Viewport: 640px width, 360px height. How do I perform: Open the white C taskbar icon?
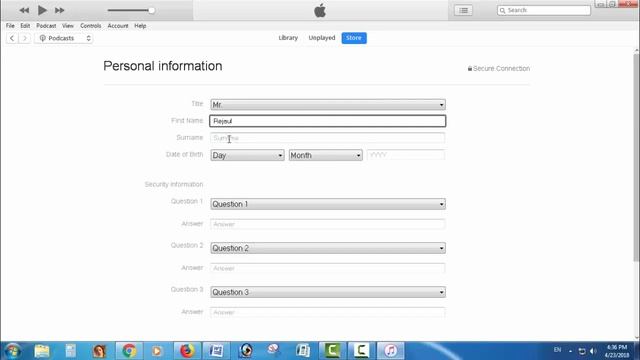[361, 351]
